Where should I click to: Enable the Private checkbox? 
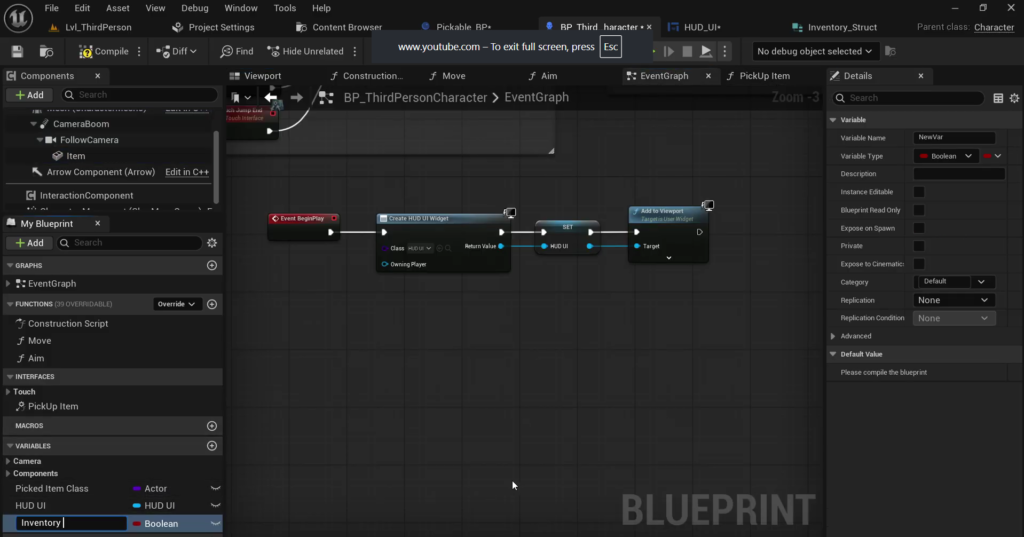pos(919,246)
